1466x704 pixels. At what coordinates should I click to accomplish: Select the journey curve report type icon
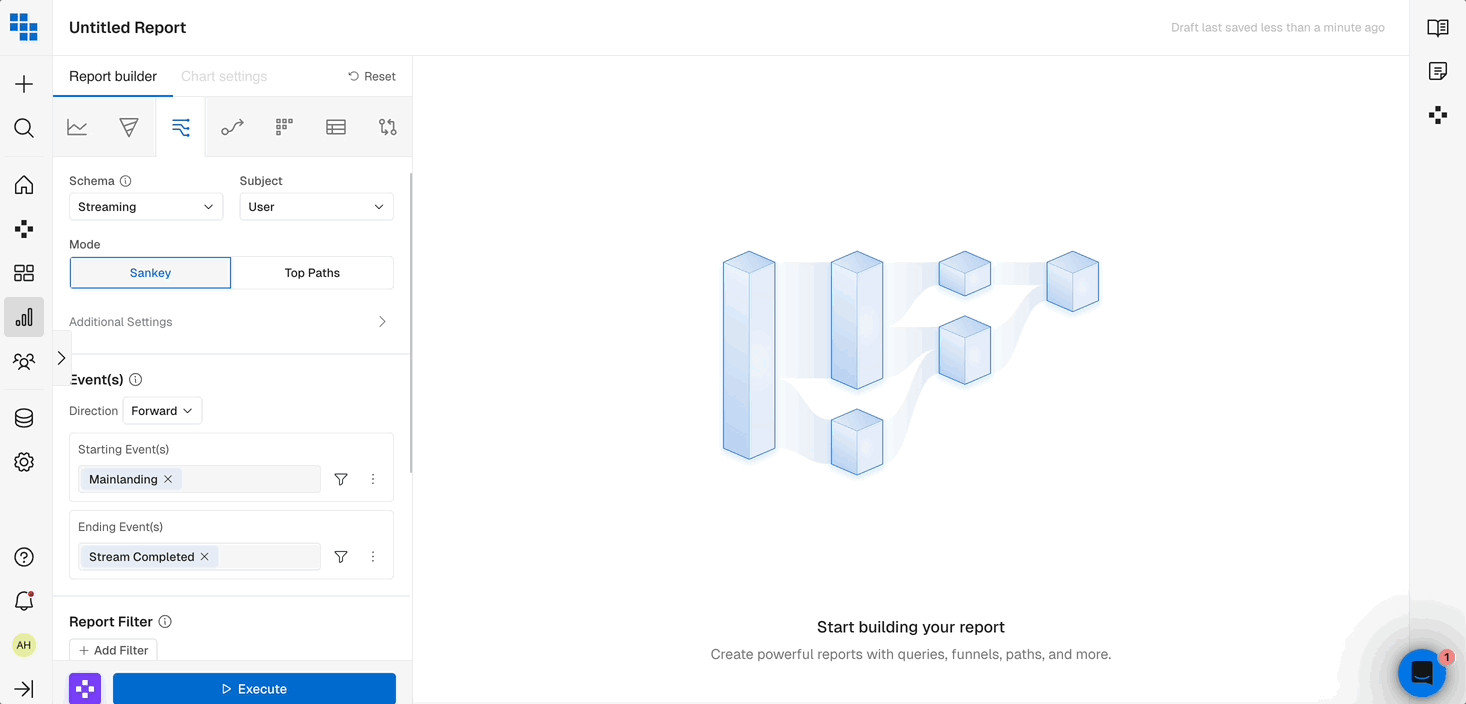tap(232, 127)
